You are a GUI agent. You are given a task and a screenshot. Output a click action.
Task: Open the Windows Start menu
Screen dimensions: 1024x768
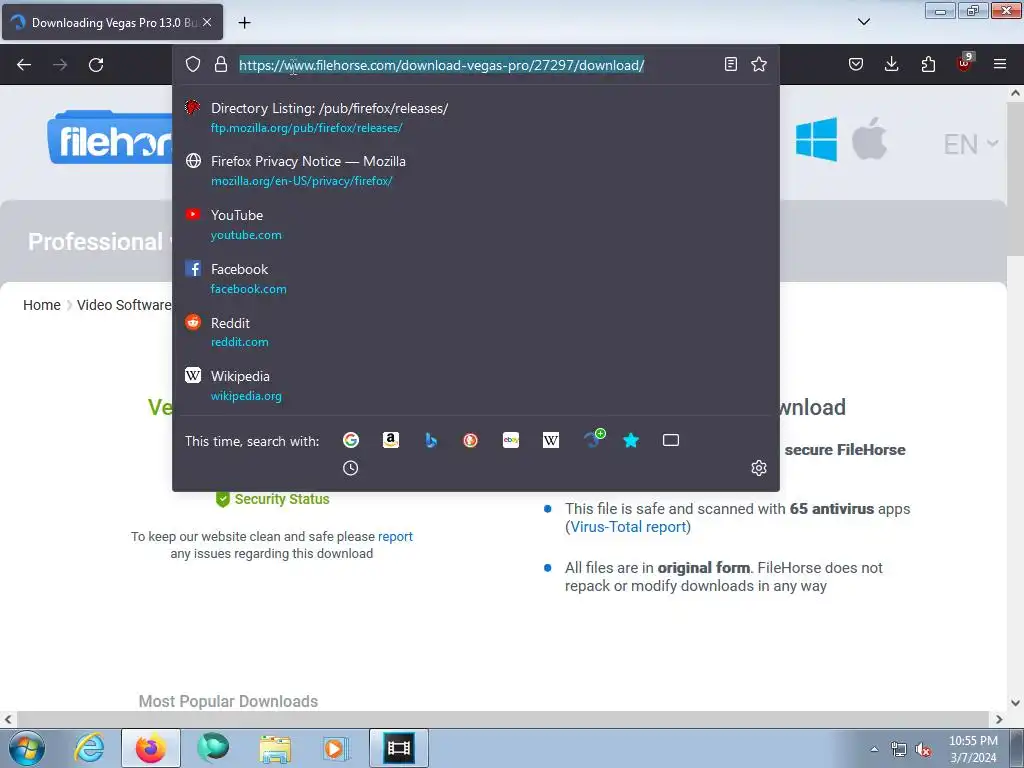tap(27, 748)
